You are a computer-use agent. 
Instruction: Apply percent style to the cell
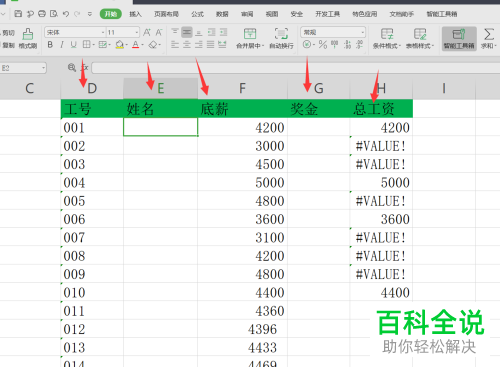(x=322, y=44)
